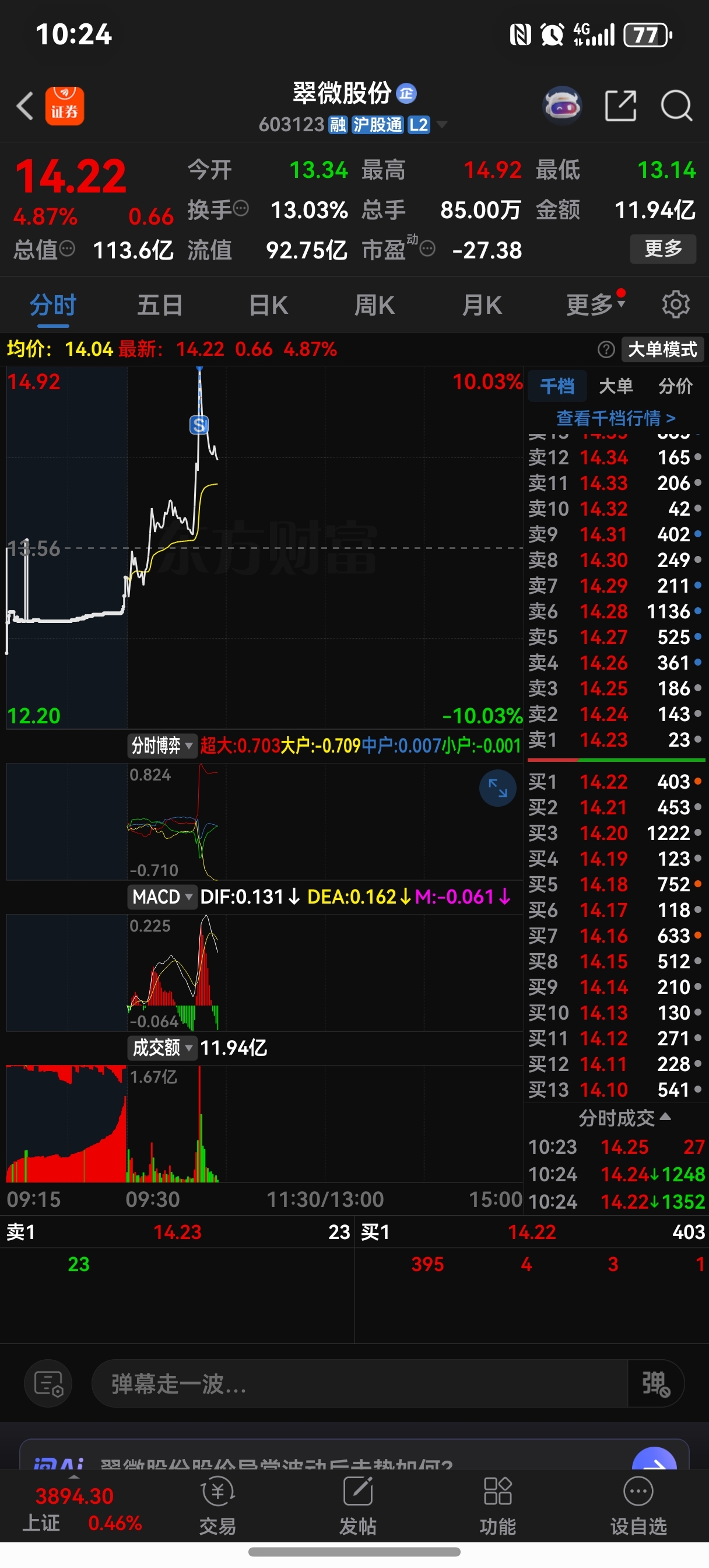The image size is (709, 1568).
Task: Tap the 弹幕走一波 input field
Action: (x=359, y=1383)
